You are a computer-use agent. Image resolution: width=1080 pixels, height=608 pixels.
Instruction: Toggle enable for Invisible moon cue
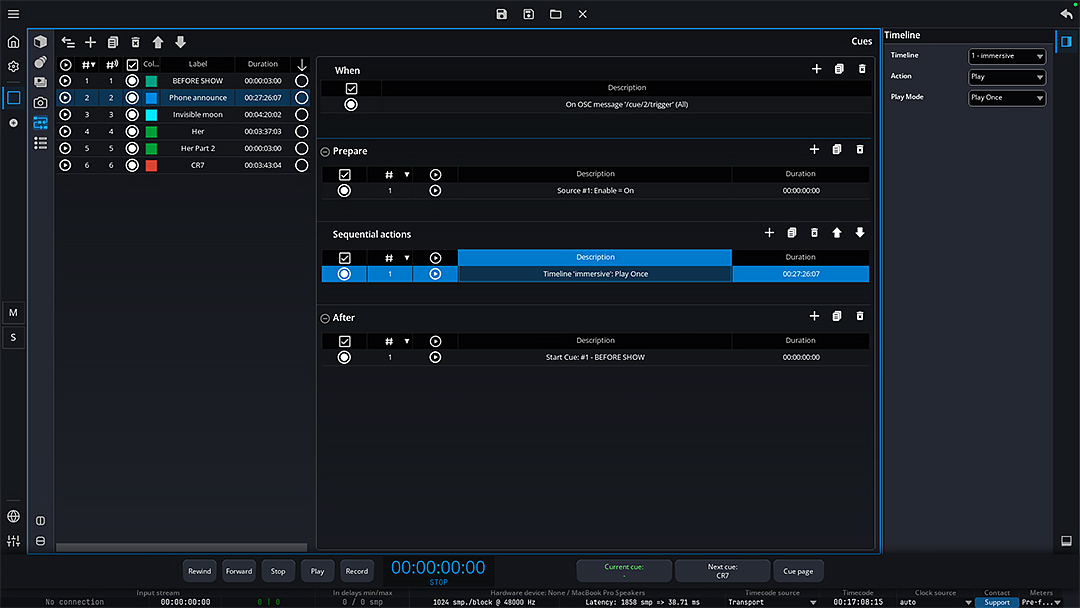point(132,115)
